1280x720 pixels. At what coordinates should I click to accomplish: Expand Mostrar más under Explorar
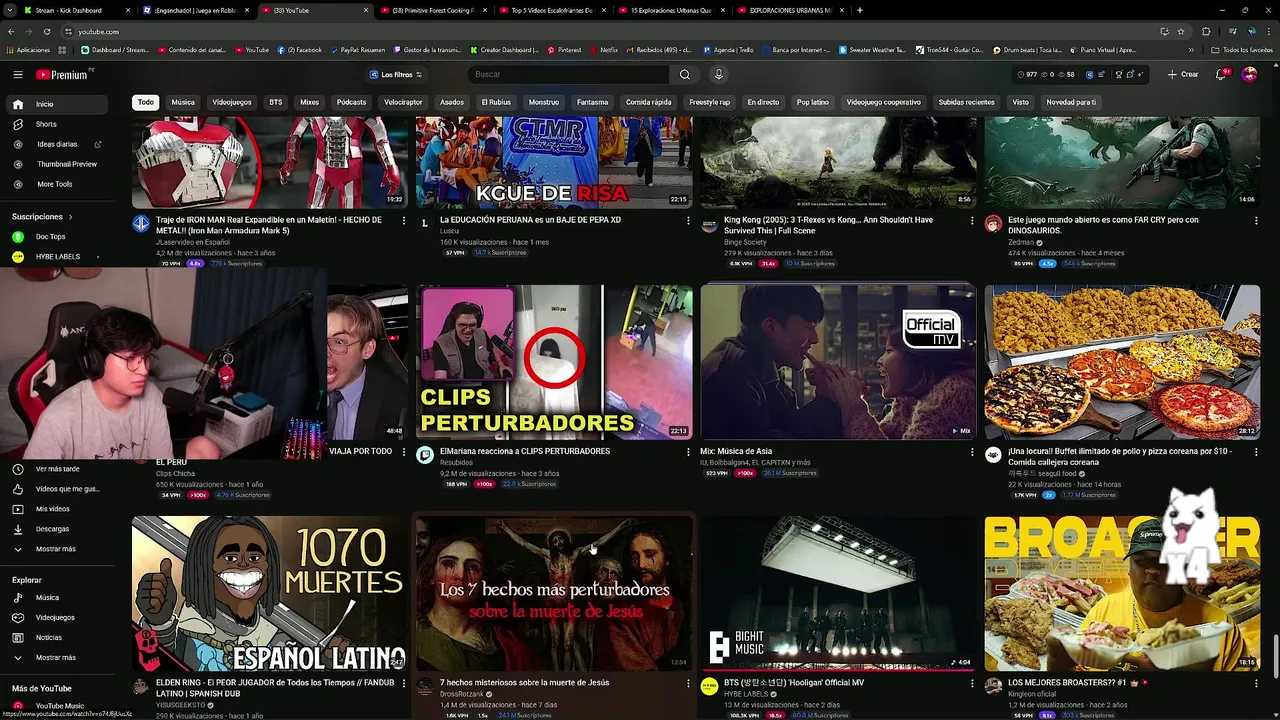tap(57, 658)
